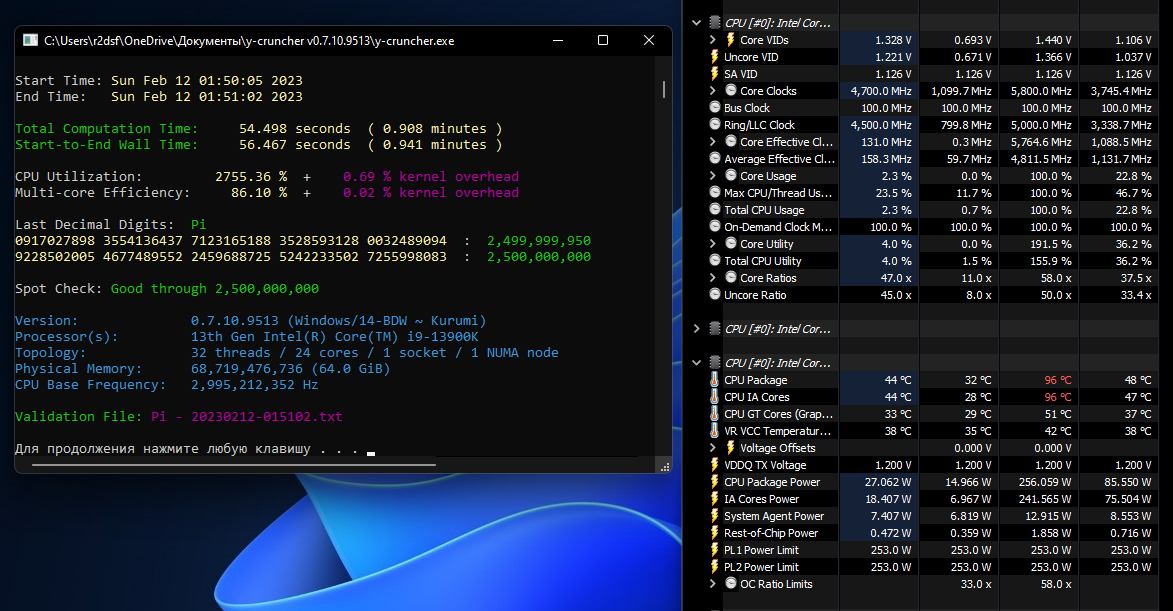Click the 2,500,000,000 digit position label

click(x=539, y=257)
